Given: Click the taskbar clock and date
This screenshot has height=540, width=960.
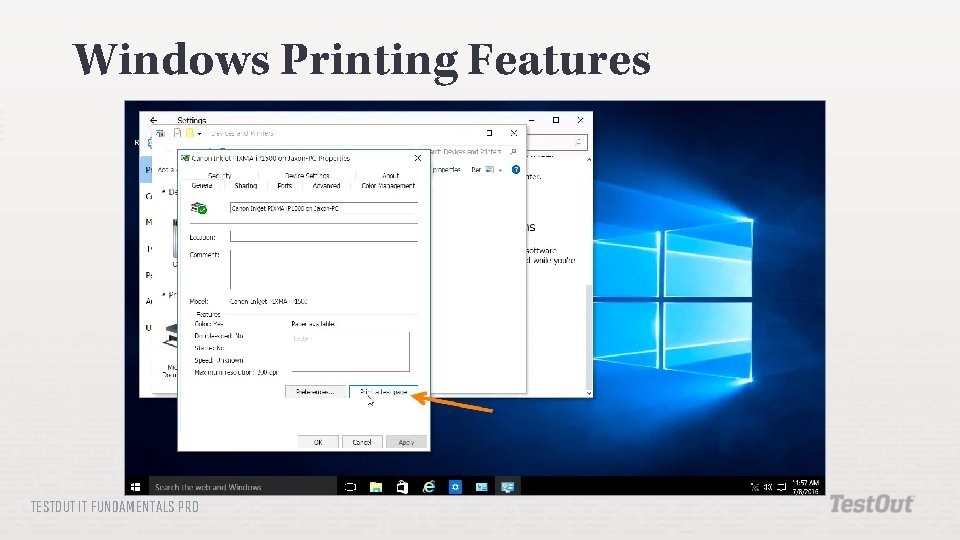Looking at the screenshot, I should 805,487.
